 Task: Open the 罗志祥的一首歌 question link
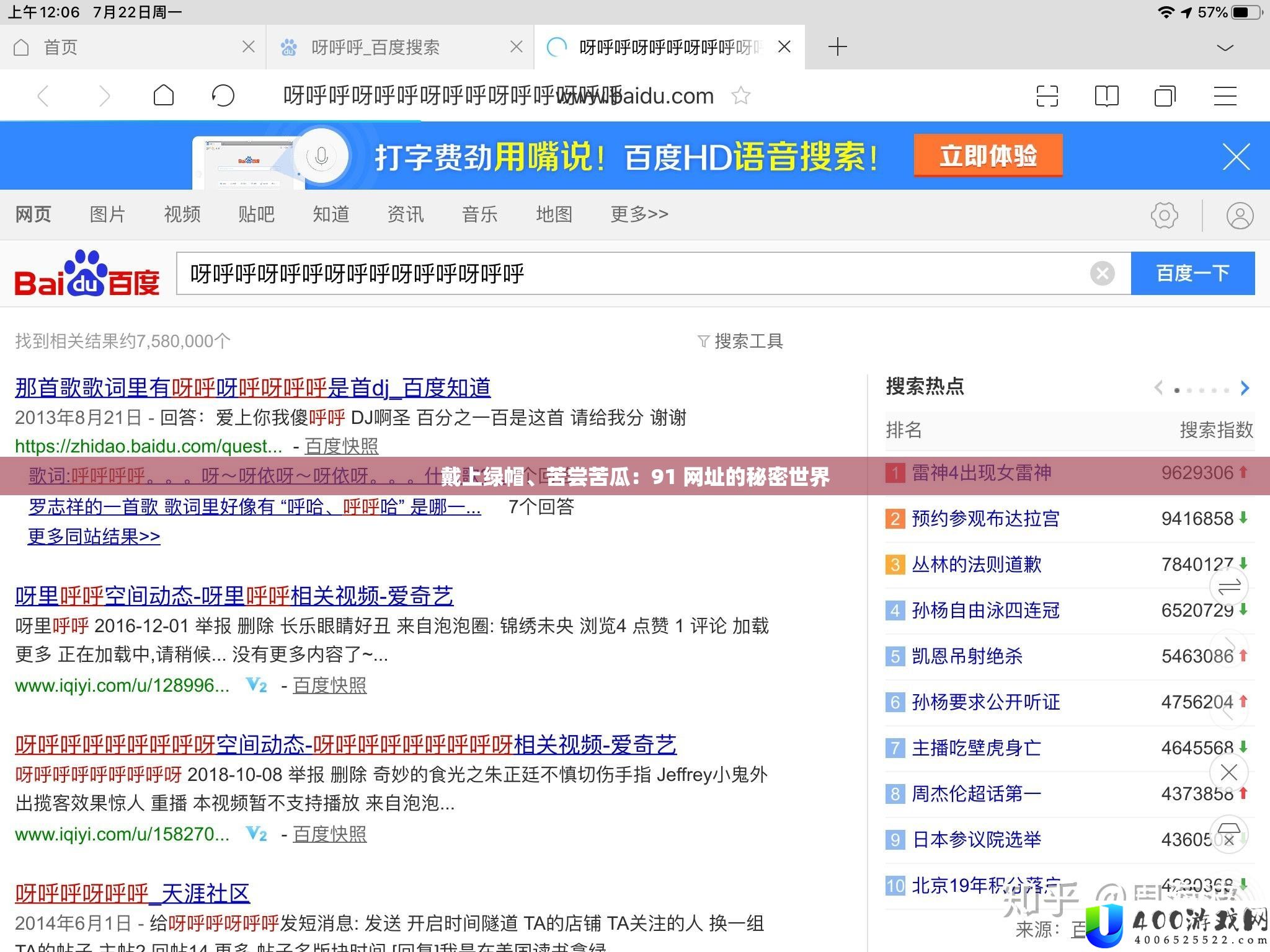(x=254, y=507)
